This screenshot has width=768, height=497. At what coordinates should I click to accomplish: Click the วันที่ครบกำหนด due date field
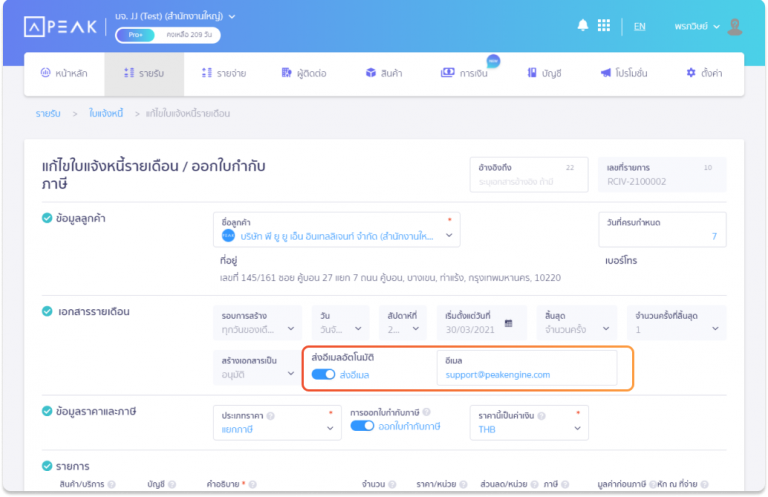click(662, 230)
